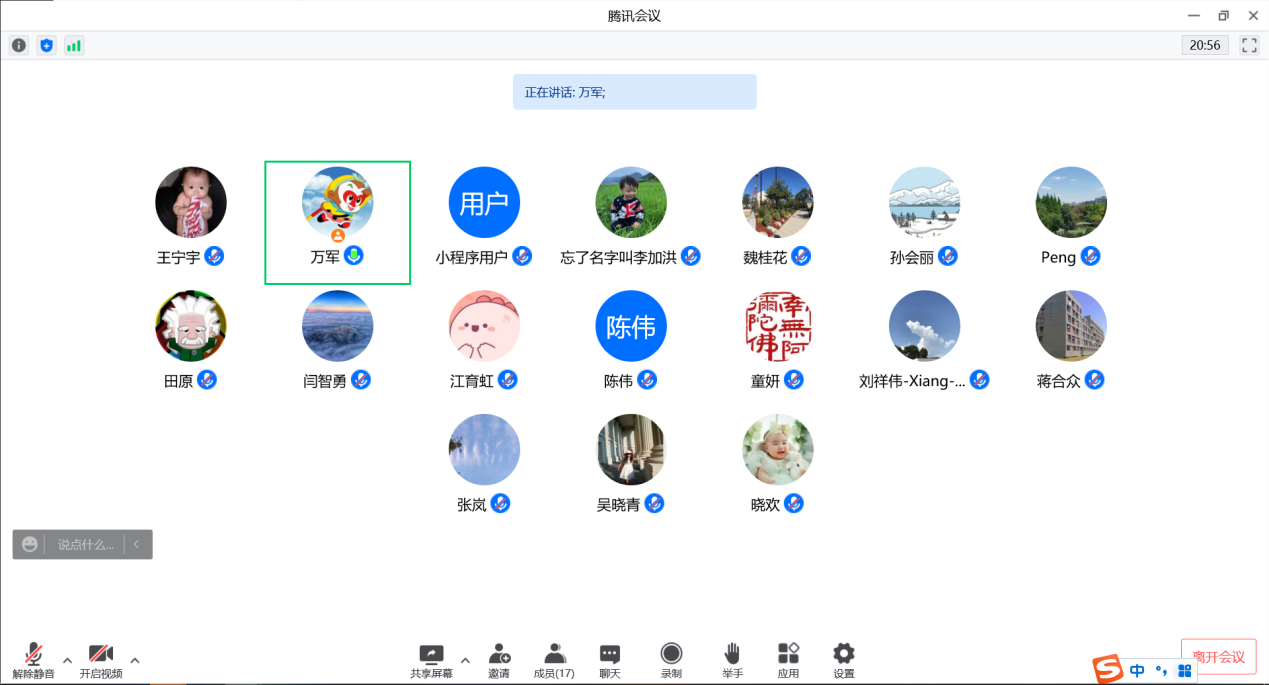Expand video options arrow beside 开启视频

[135, 660]
